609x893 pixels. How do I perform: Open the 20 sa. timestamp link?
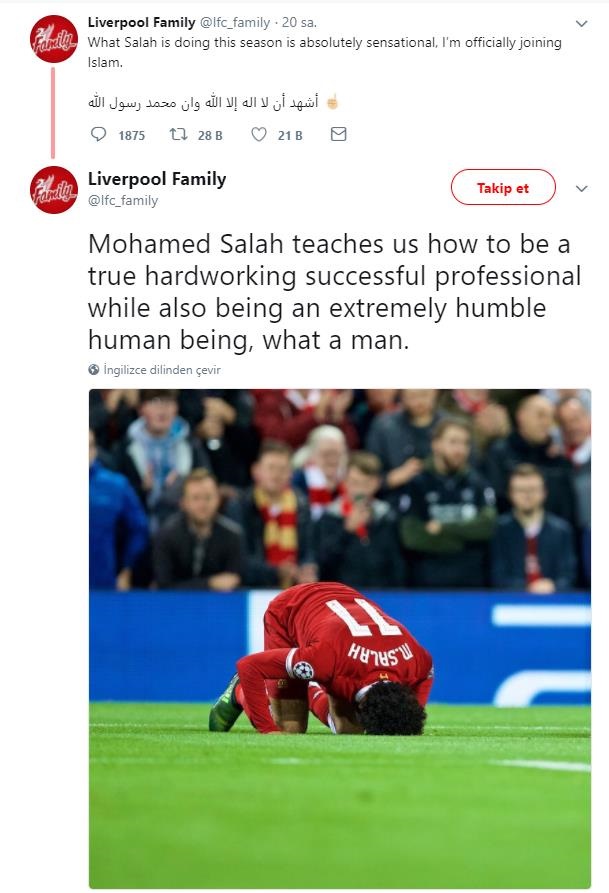click(299, 22)
